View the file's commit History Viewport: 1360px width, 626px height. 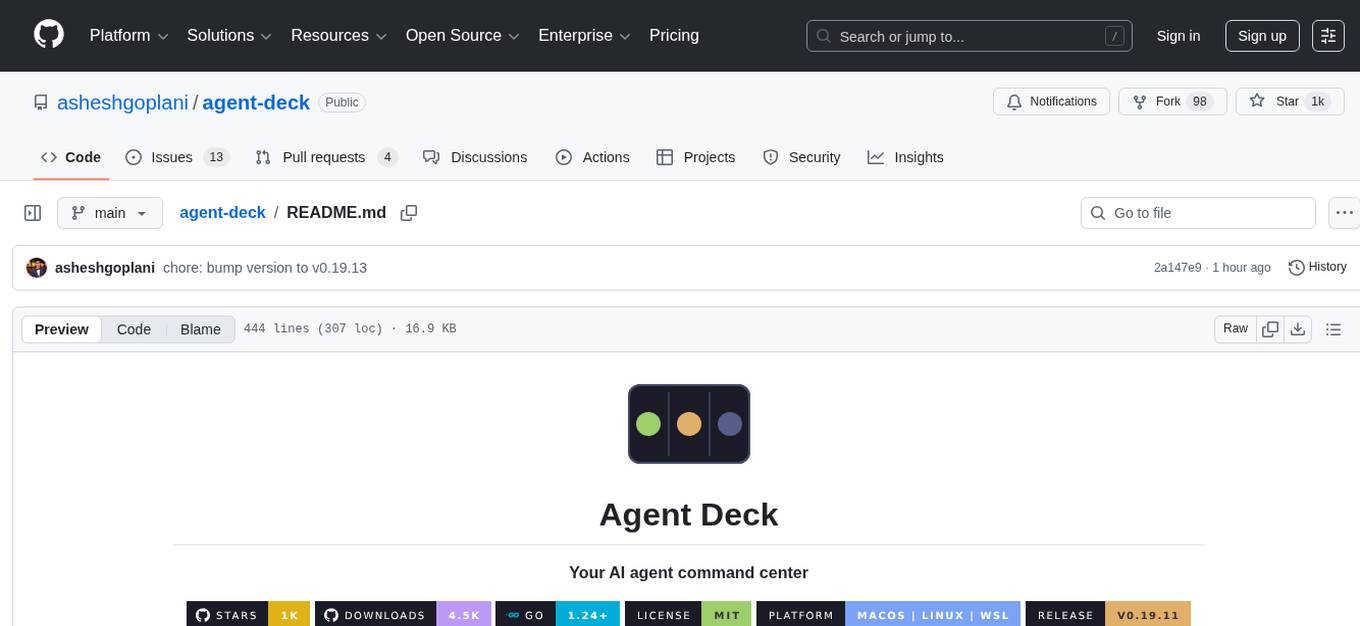point(1316,267)
